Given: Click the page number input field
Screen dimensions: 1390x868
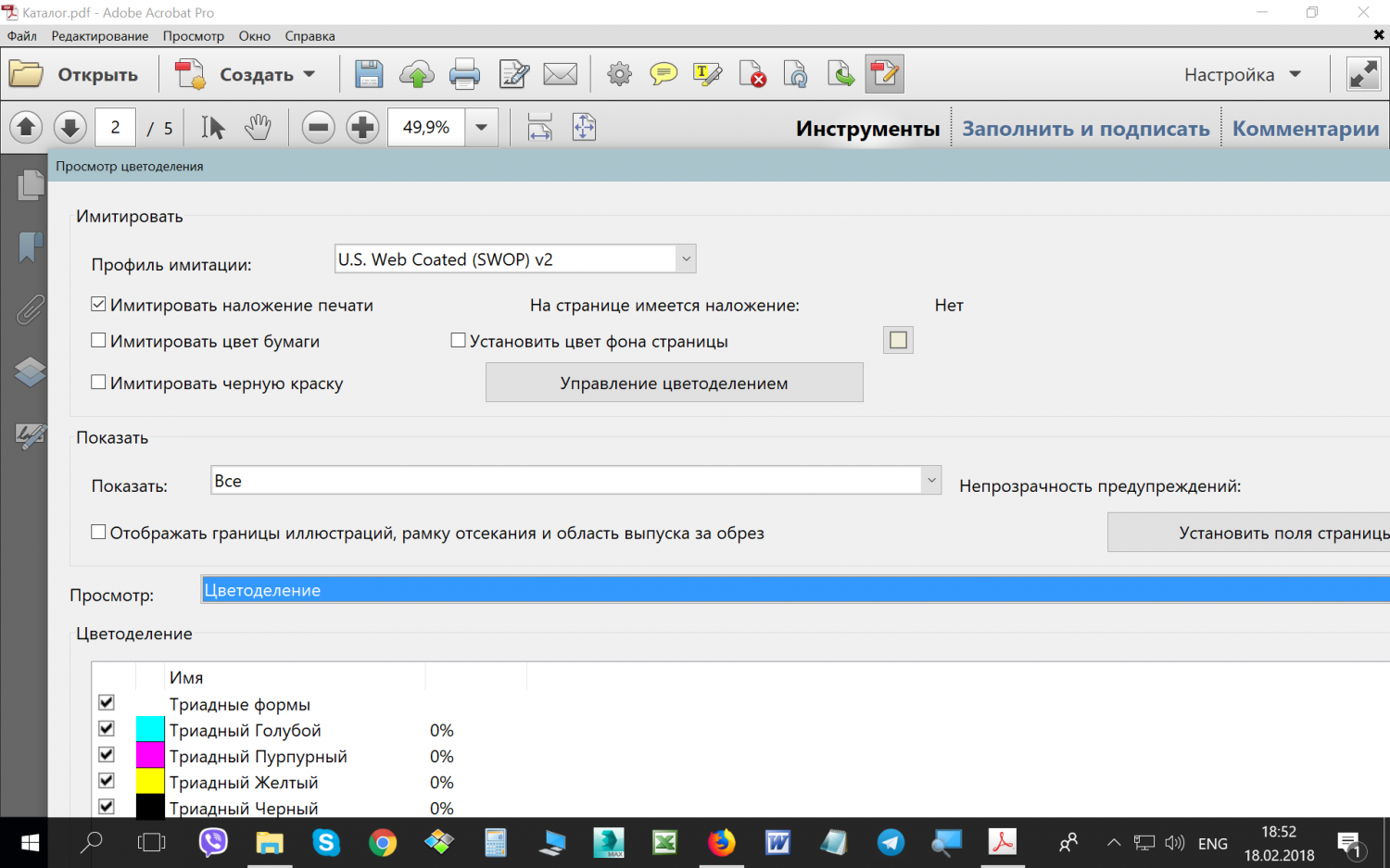Looking at the screenshot, I should pos(116,127).
